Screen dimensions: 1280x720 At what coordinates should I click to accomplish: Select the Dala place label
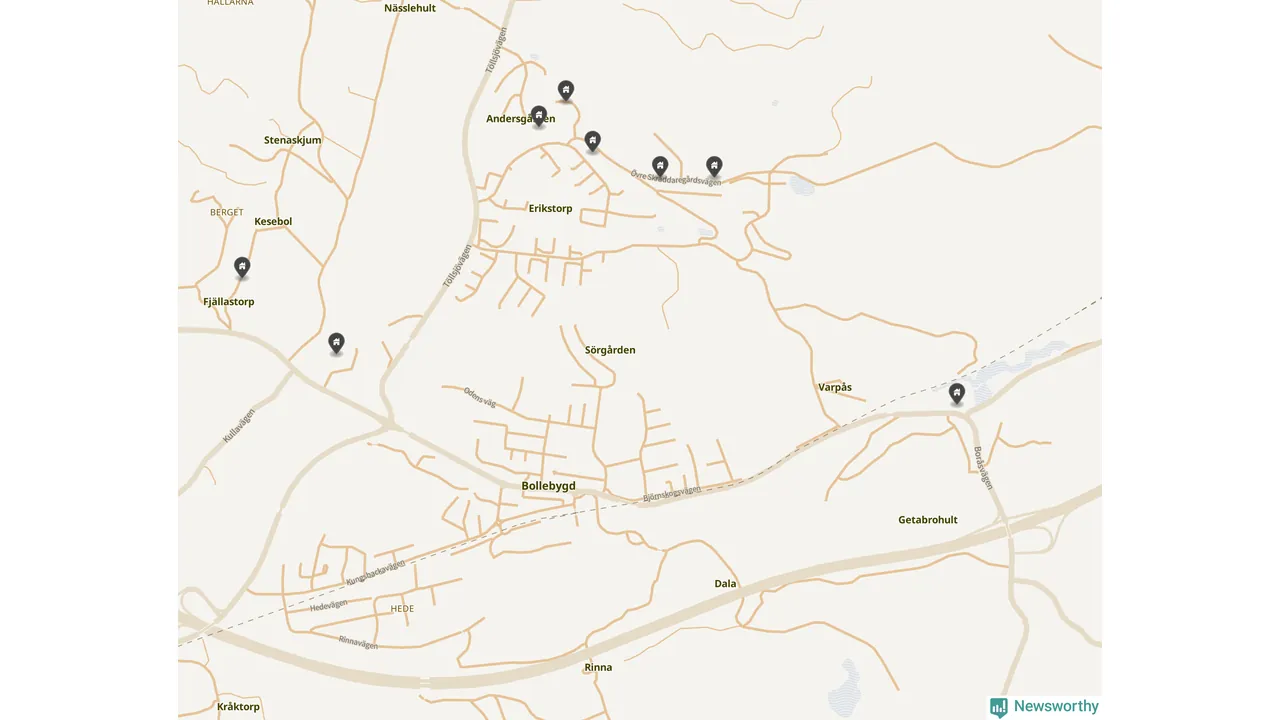[725, 584]
